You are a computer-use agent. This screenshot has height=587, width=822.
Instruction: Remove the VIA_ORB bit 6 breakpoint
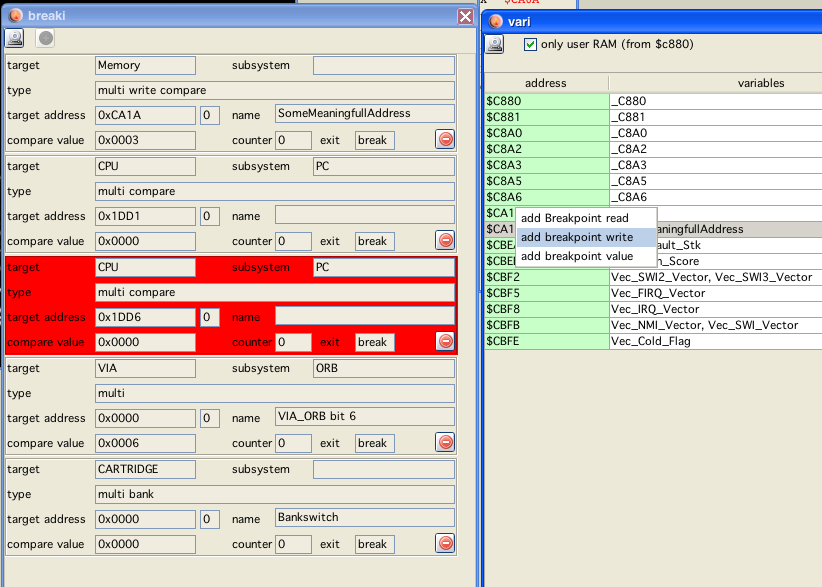point(445,442)
